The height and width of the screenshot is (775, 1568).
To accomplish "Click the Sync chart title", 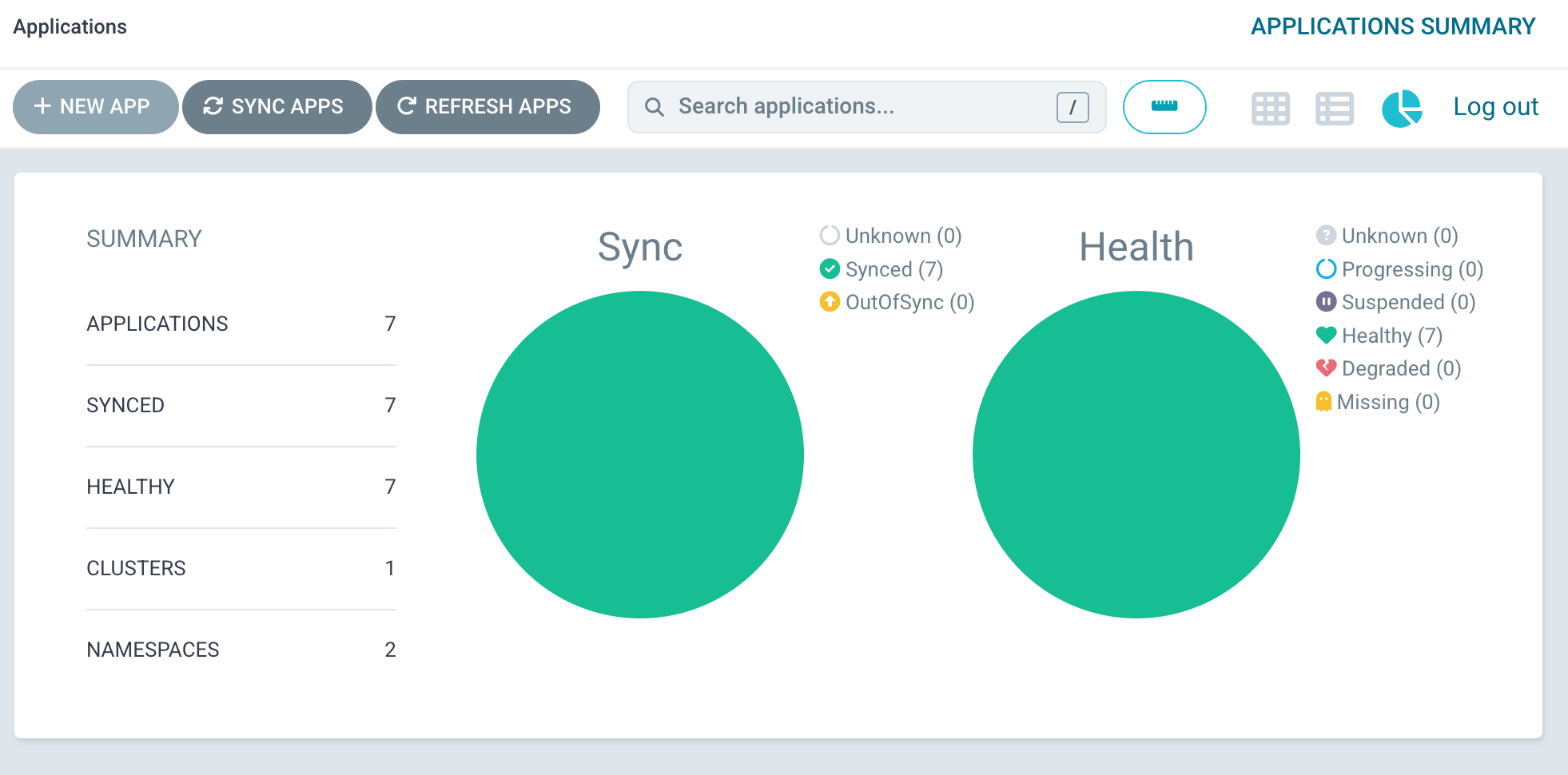I will click(x=640, y=247).
